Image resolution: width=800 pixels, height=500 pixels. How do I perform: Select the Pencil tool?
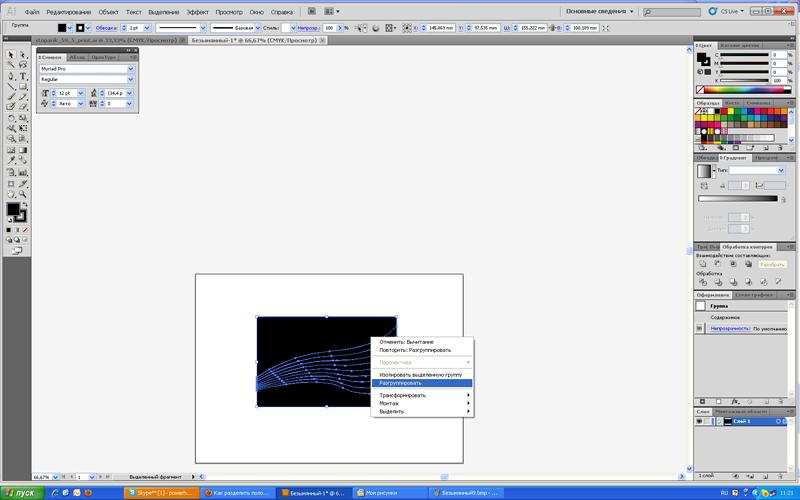point(22,96)
